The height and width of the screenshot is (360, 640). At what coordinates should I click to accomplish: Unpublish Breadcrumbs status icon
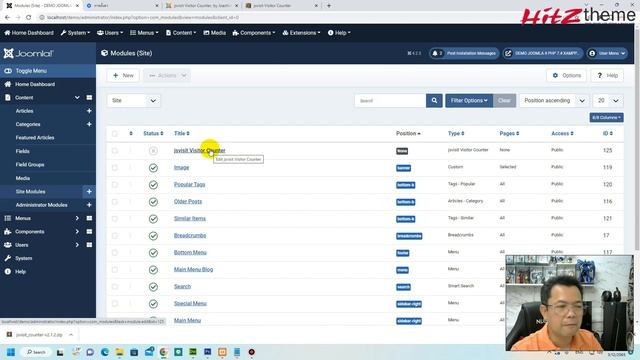click(153, 236)
